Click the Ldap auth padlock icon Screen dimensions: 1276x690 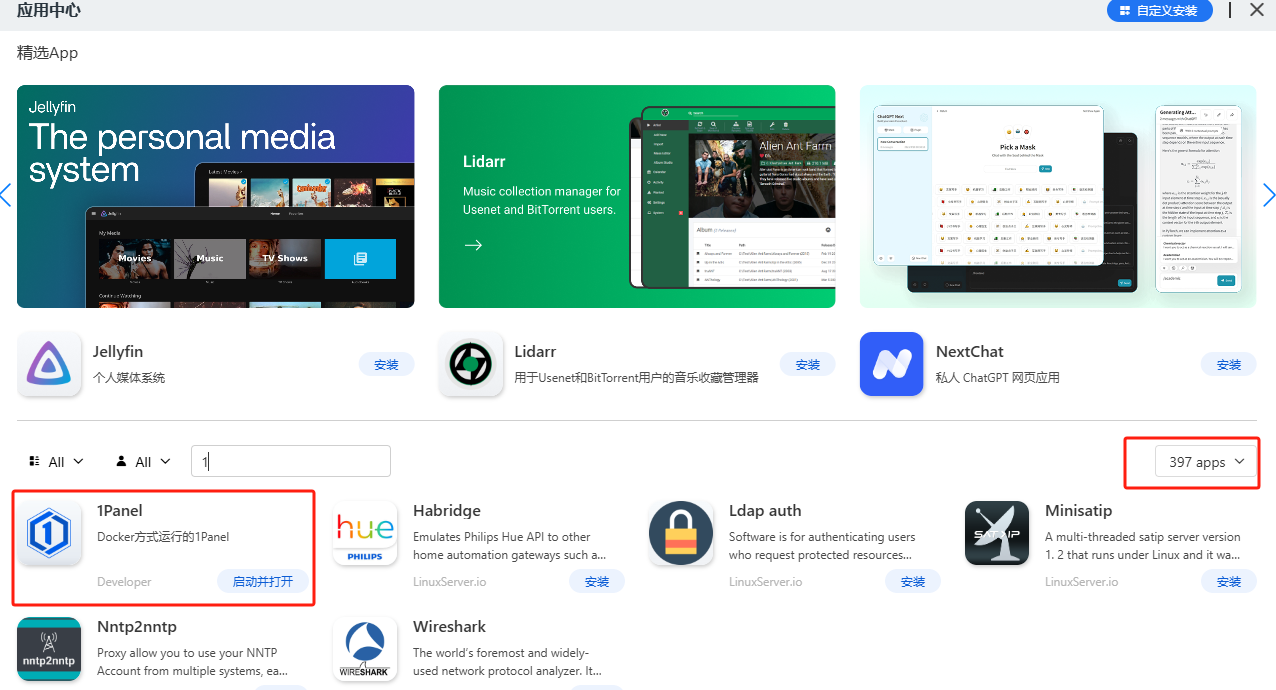[x=681, y=534]
